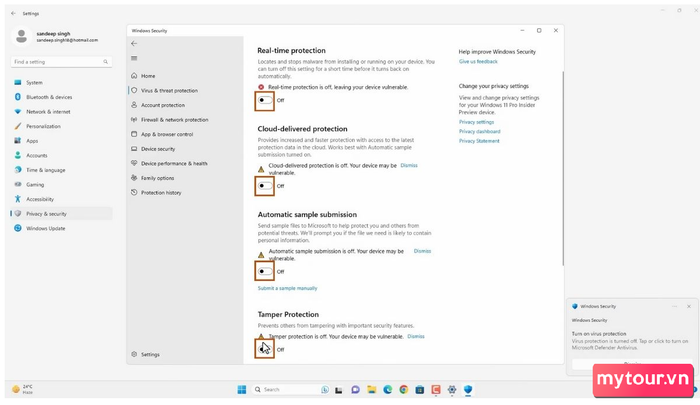
Task: Open File Explorer from taskbar
Action: tap(371, 389)
